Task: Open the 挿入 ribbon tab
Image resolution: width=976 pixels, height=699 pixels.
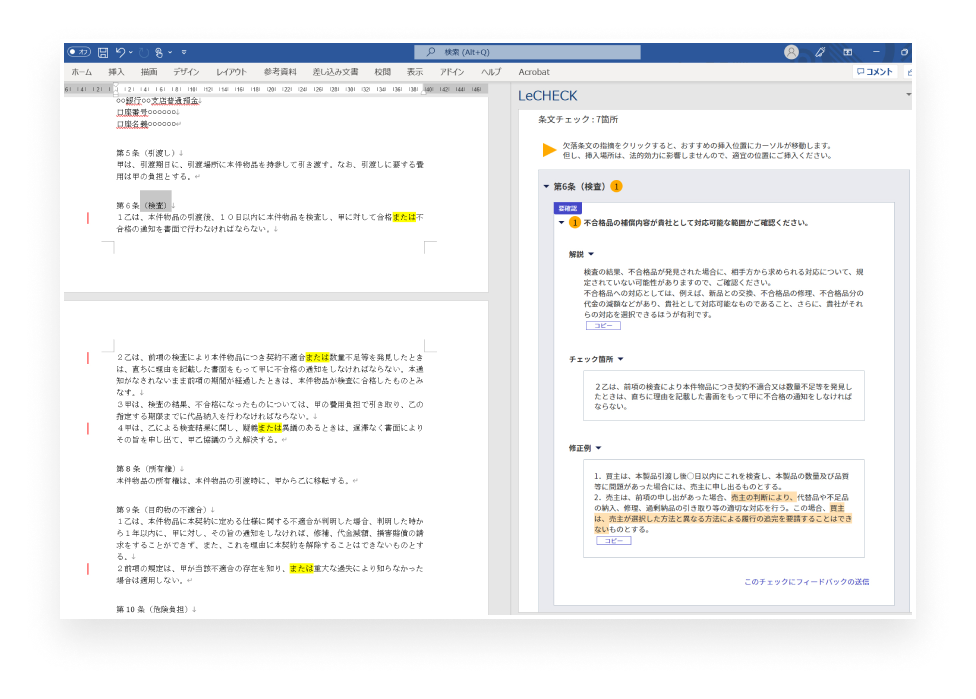Action: pyautogui.click(x=116, y=72)
